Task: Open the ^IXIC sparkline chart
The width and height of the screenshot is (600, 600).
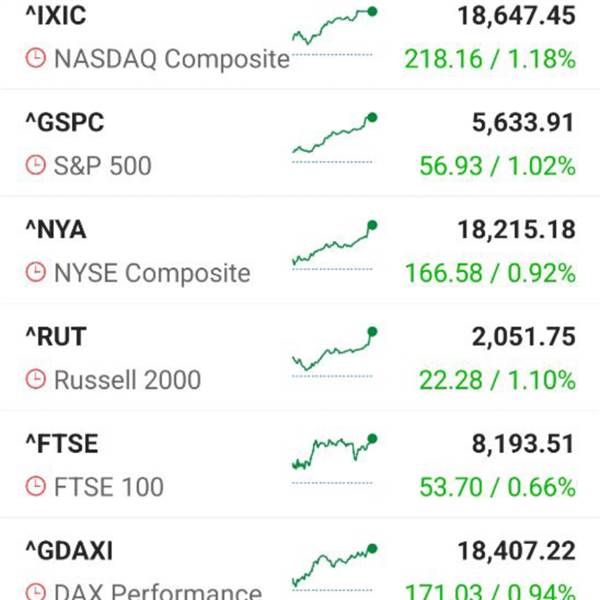Action: coord(335,31)
